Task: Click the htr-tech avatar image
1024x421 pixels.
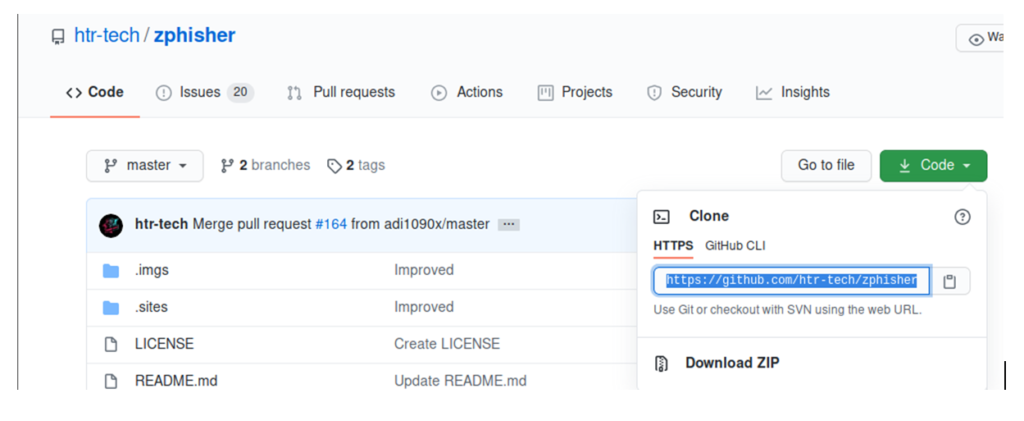Action: click(x=111, y=225)
